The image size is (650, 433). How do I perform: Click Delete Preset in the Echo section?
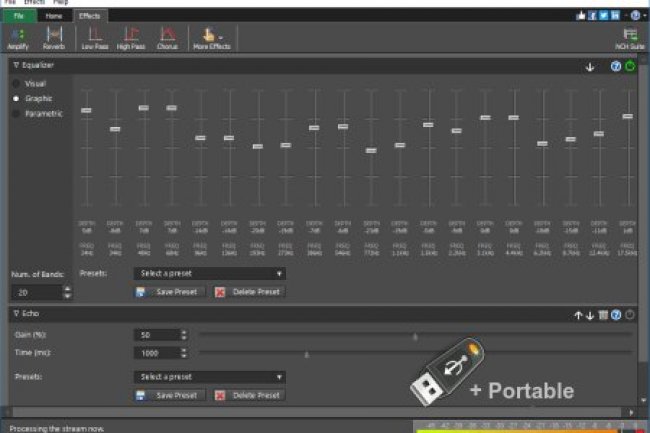pyautogui.click(x=248, y=396)
